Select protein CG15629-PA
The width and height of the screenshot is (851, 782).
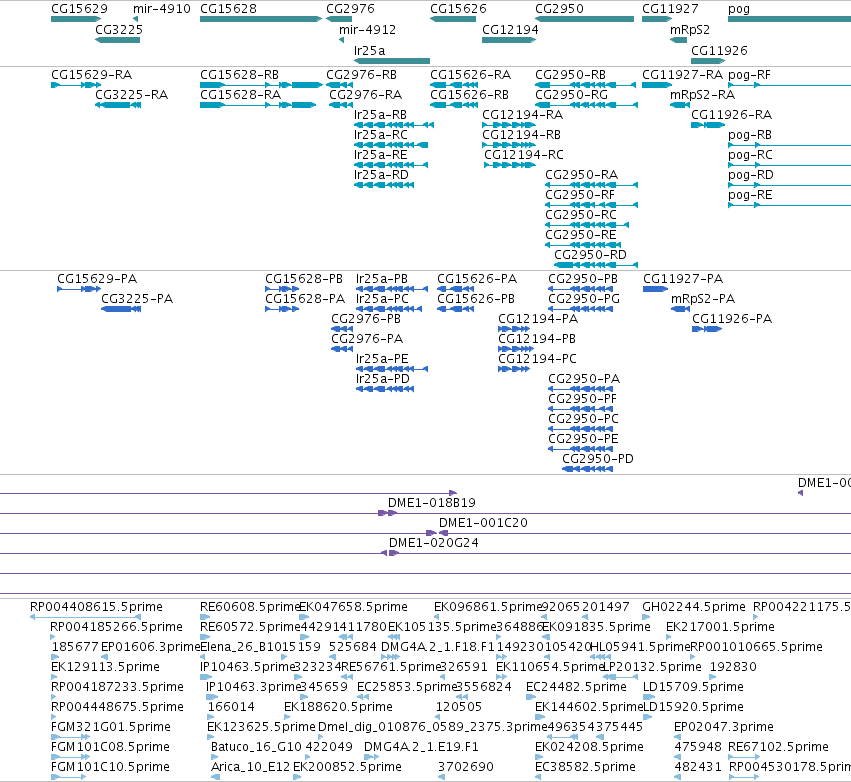tap(79, 289)
